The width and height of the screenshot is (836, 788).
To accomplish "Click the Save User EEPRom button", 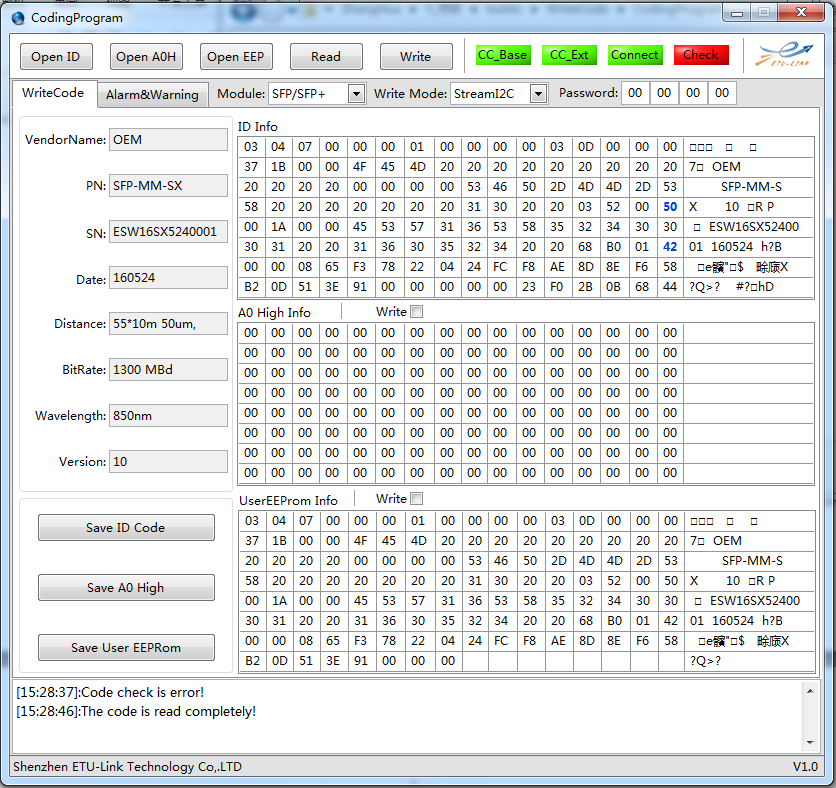I will coord(126,647).
